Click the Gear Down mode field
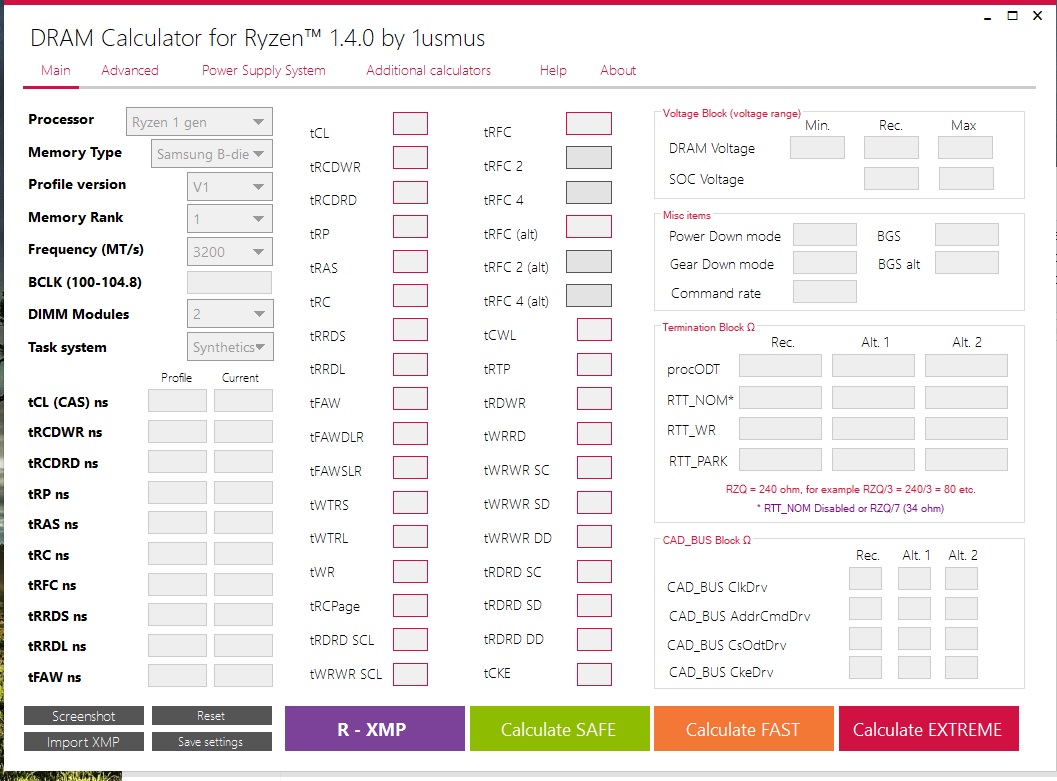This screenshot has width=1057, height=781. (825, 263)
